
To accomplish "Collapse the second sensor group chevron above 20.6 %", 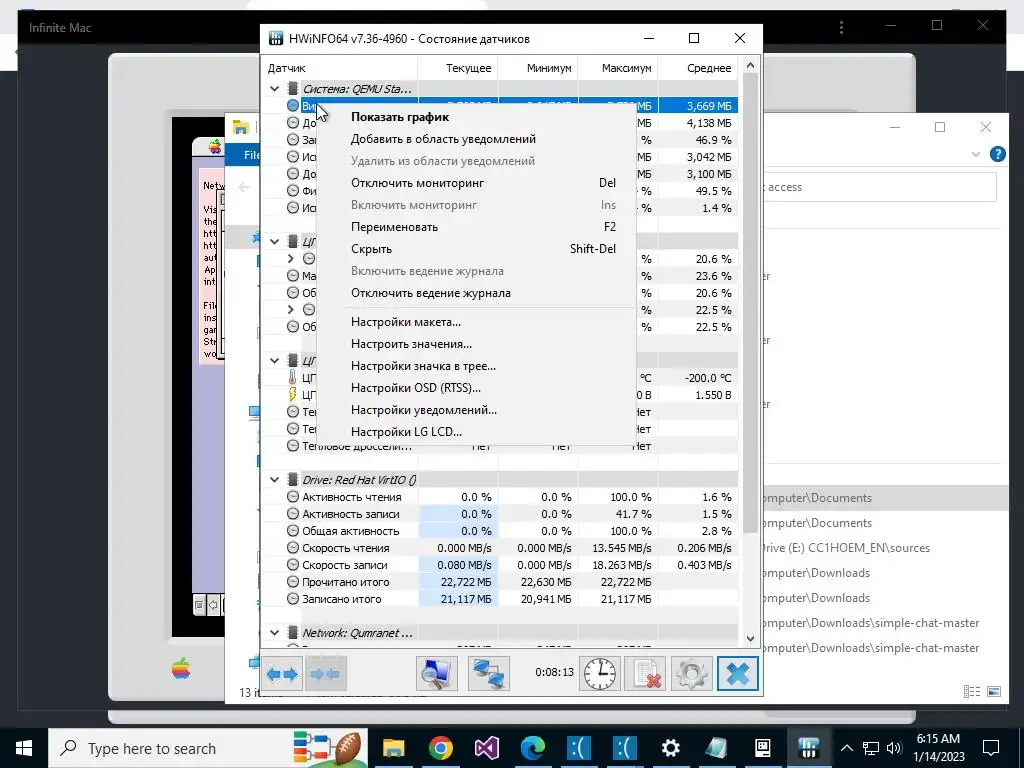I will pyautogui.click(x=274, y=242).
